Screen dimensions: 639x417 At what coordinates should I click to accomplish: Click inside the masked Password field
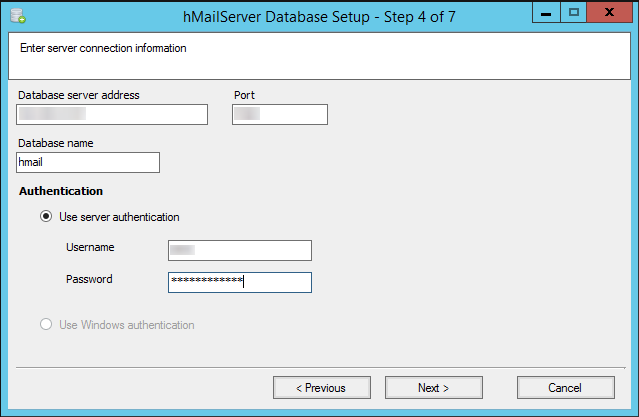(x=240, y=282)
